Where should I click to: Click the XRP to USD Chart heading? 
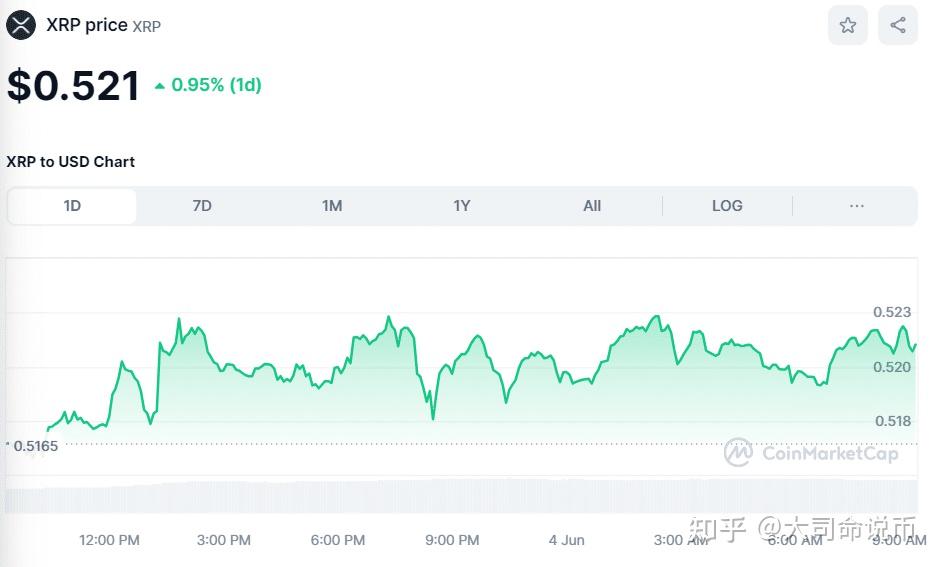[x=70, y=162]
